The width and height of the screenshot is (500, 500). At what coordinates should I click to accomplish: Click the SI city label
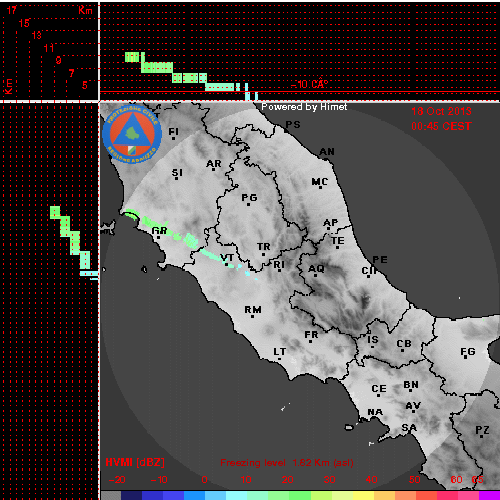point(177,173)
